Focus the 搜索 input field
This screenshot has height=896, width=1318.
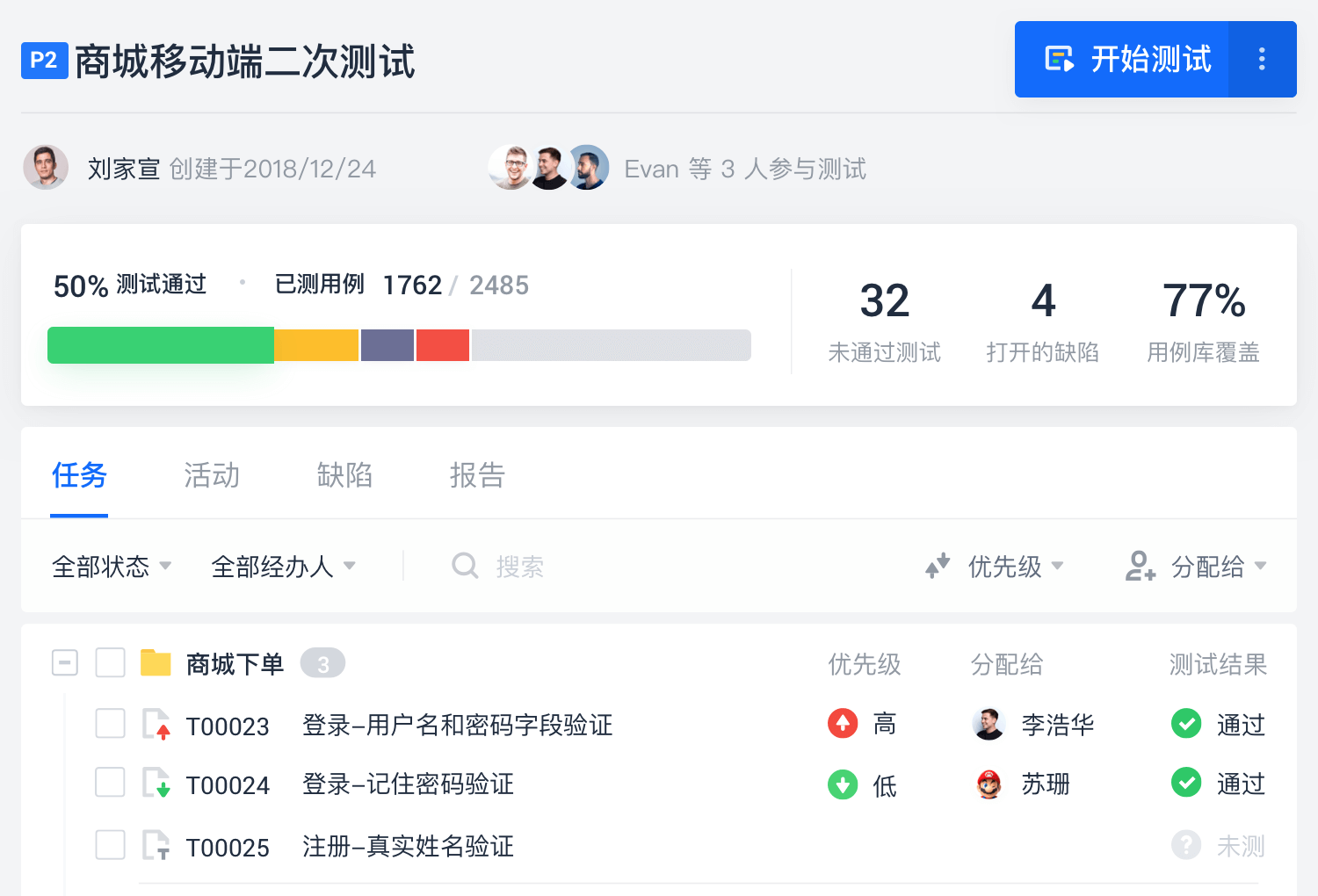point(519,567)
